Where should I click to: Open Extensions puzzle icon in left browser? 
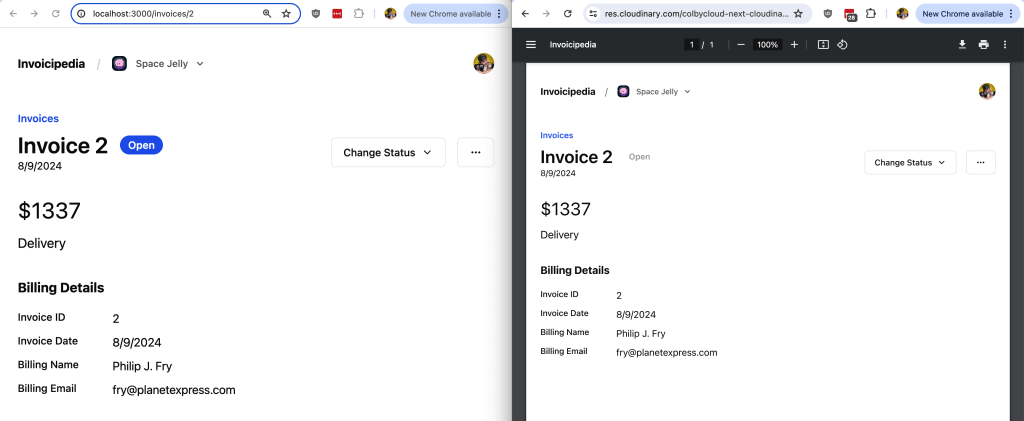pyautogui.click(x=359, y=13)
